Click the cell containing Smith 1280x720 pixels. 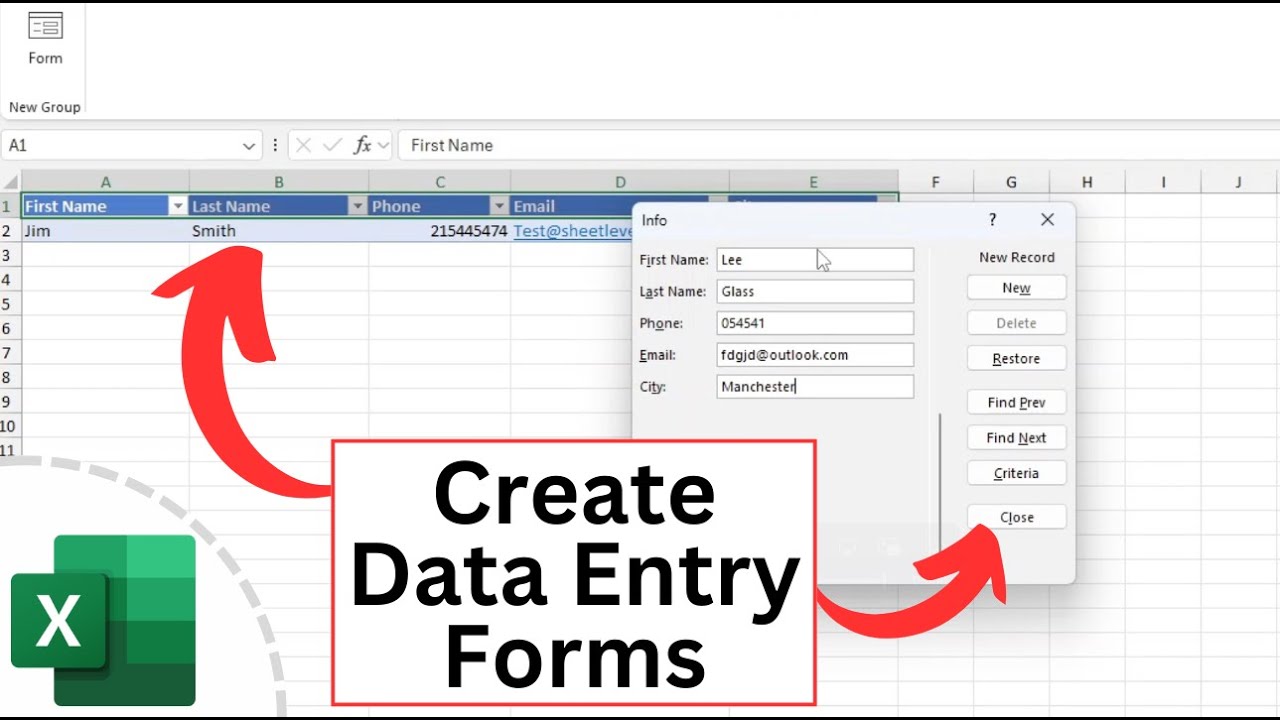pyautogui.click(x=279, y=231)
